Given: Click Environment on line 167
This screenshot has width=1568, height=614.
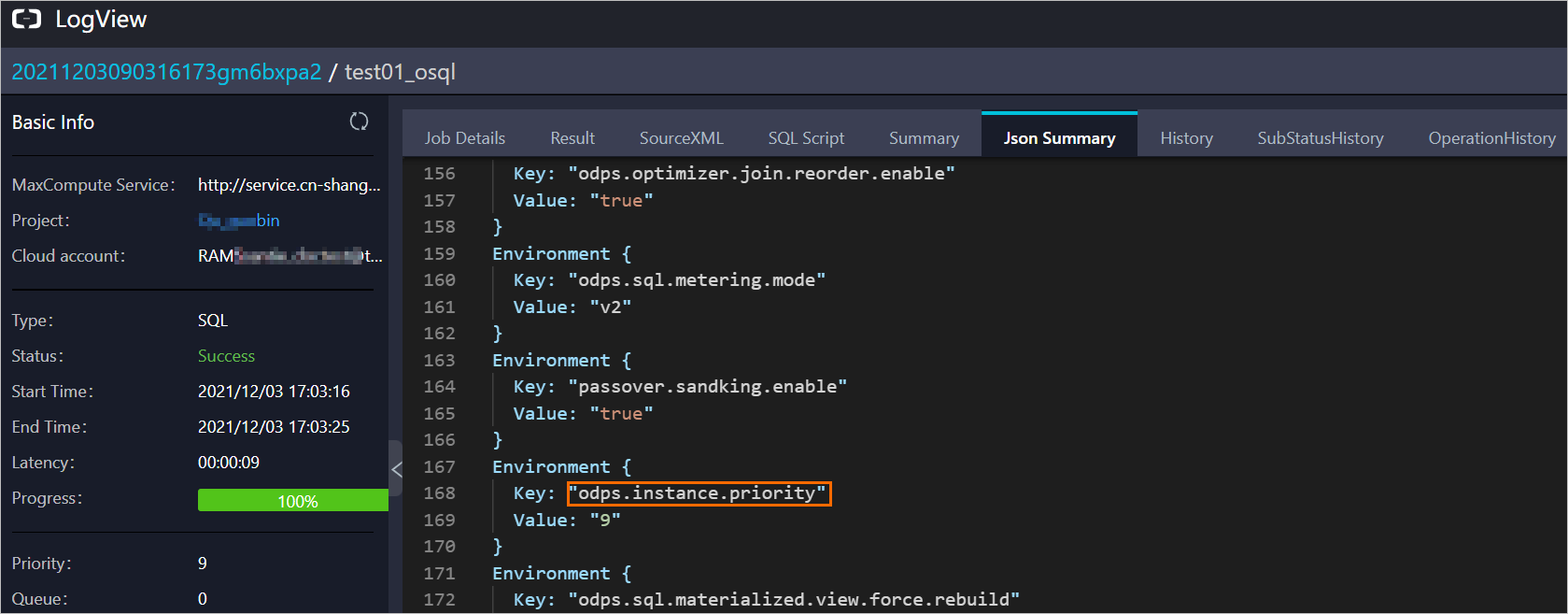Looking at the screenshot, I should [x=551, y=467].
